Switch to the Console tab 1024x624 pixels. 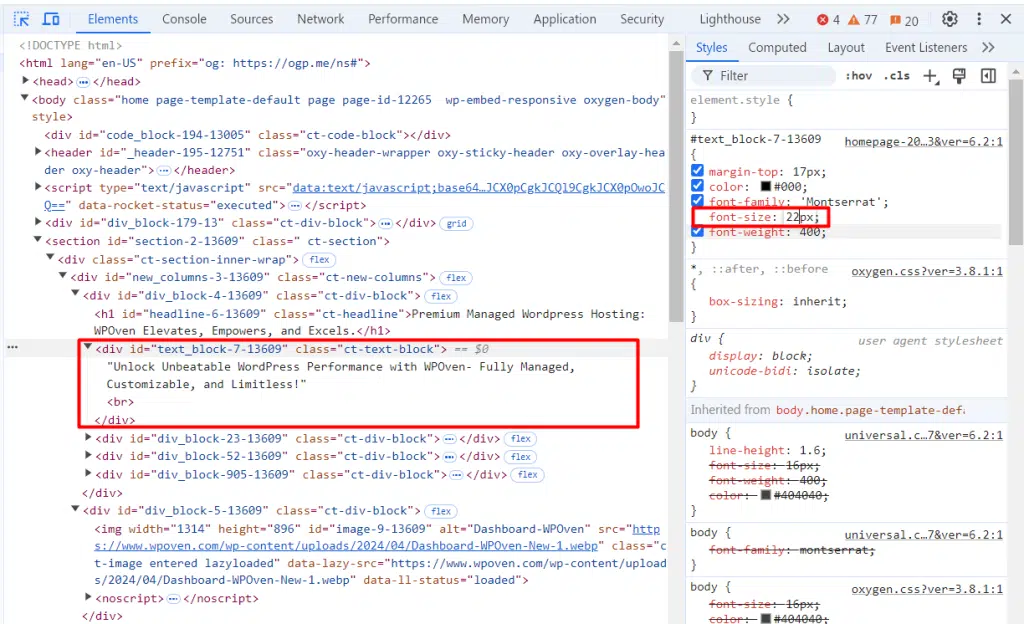(184, 19)
